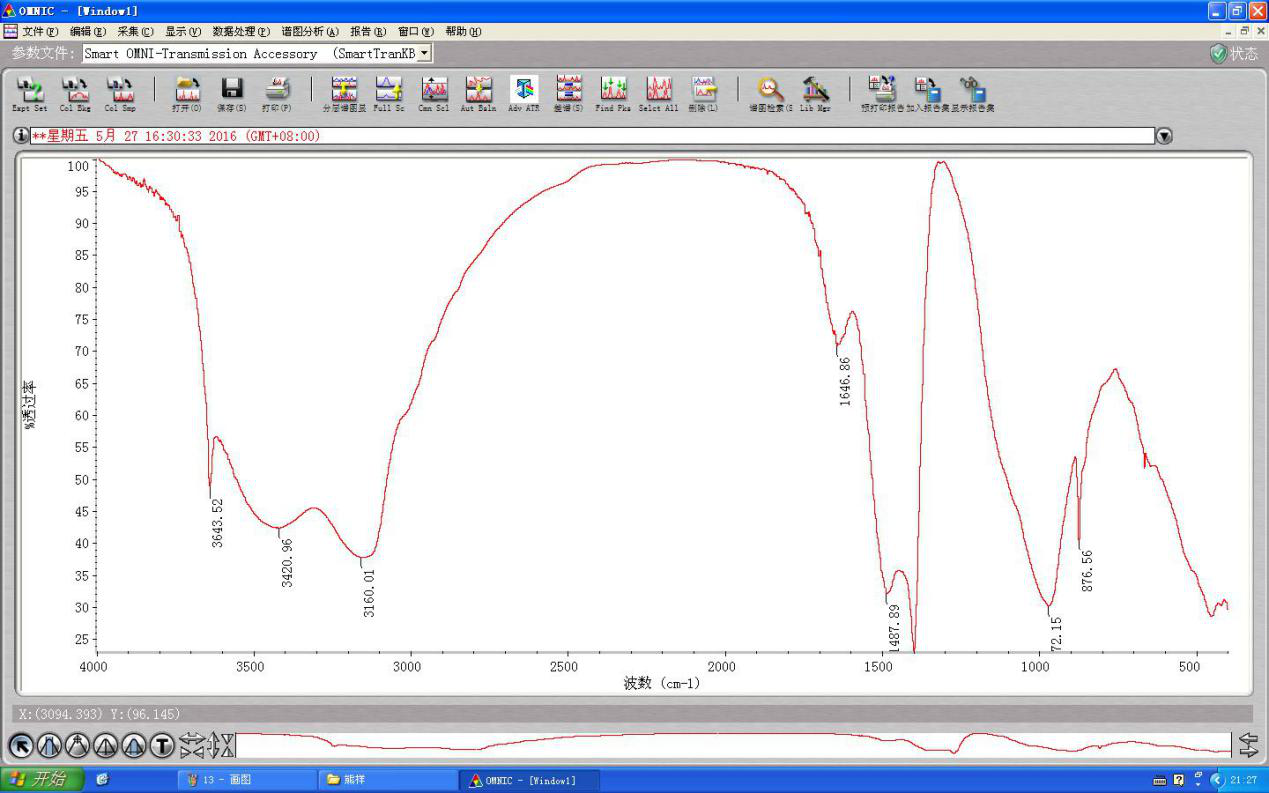Apply Adv ATR correction
This screenshot has width=1269, height=793.
[x=523, y=93]
